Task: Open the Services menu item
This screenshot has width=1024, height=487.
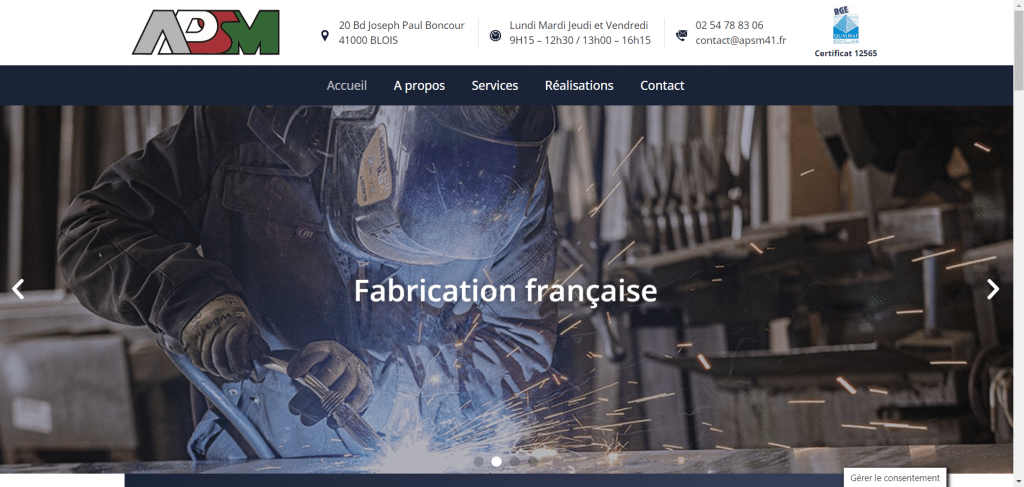Action: (x=495, y=86)
